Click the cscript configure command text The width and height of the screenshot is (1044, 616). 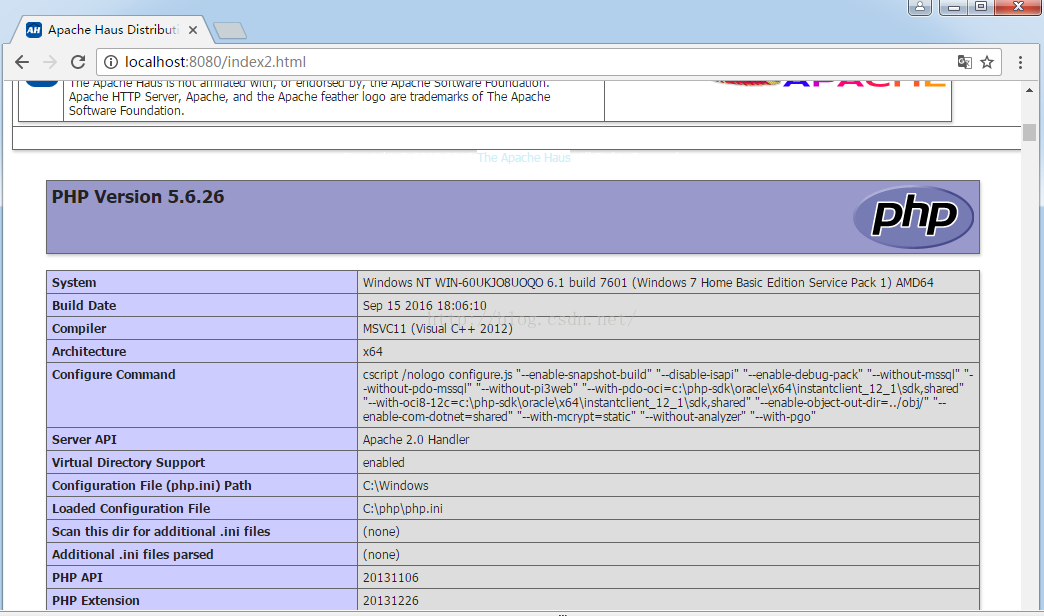668,396
